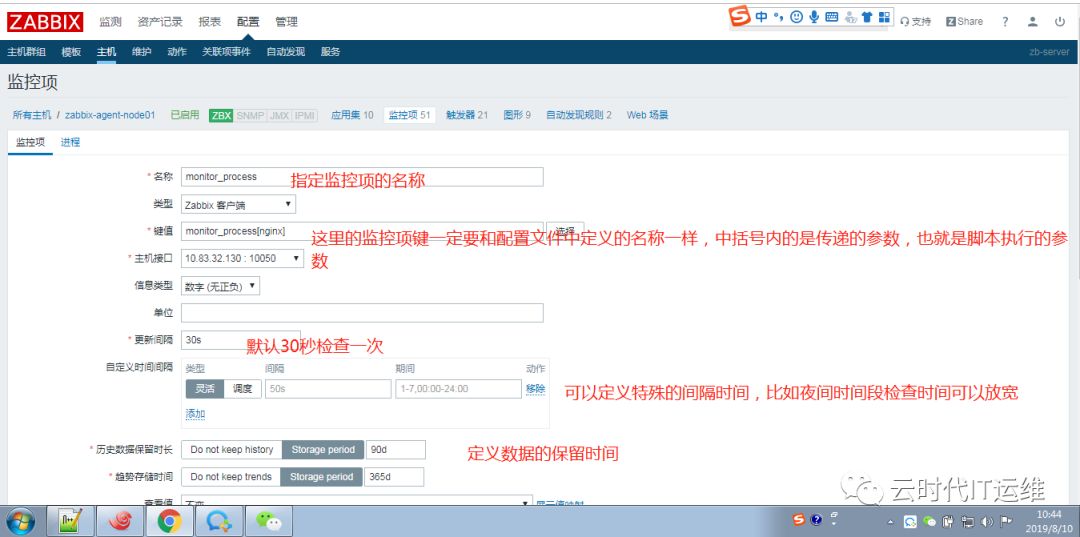Go to 关联项事件 submenu

226,52
